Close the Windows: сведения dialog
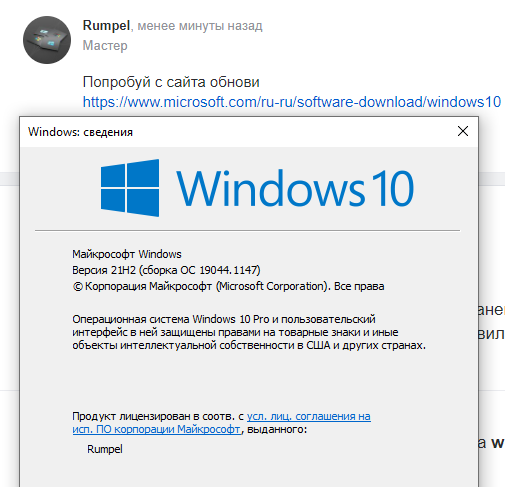 (463, 131)
